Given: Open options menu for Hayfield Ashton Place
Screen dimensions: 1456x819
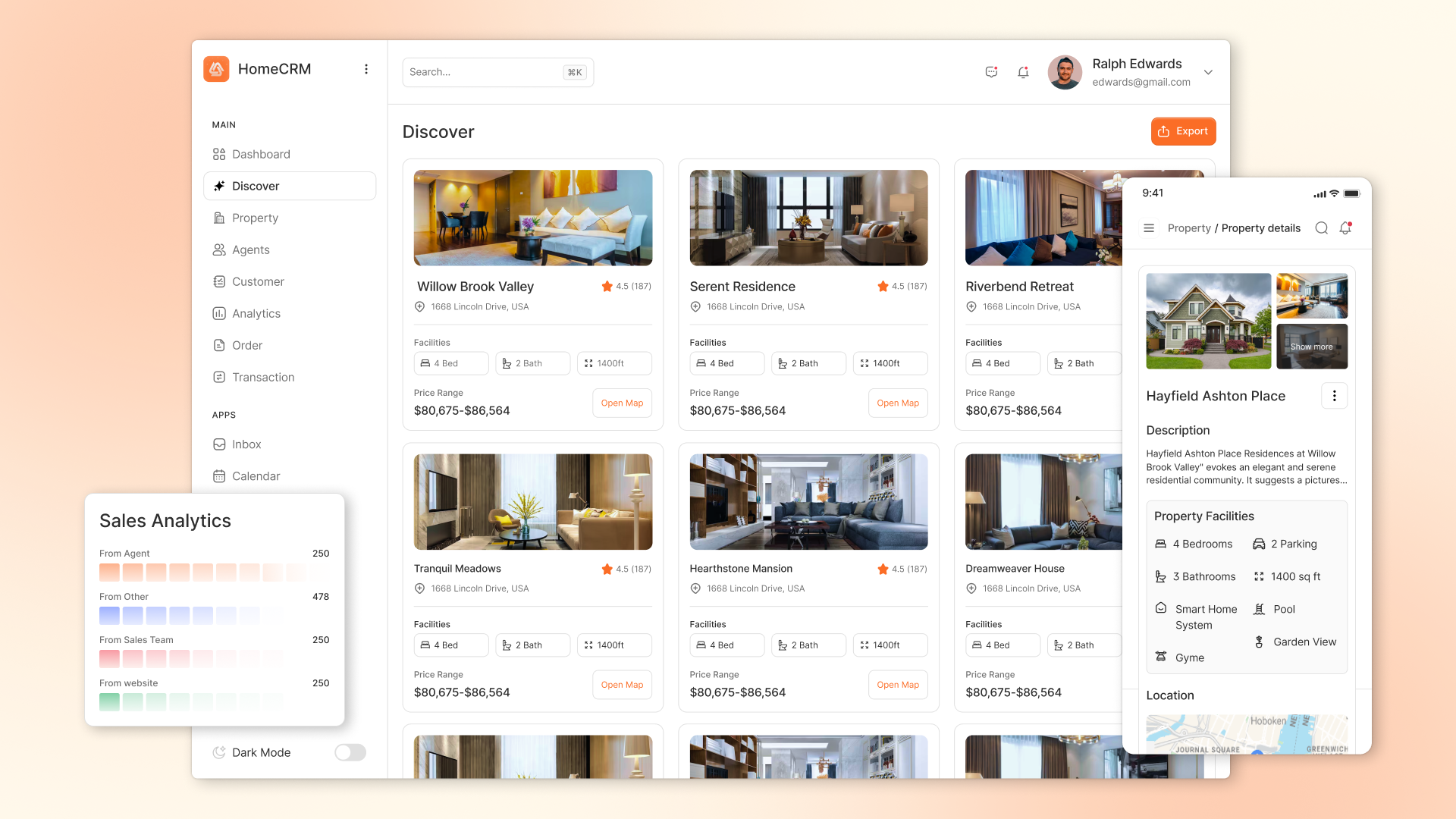Looking at the screenshot, I should click(1335, 396).
